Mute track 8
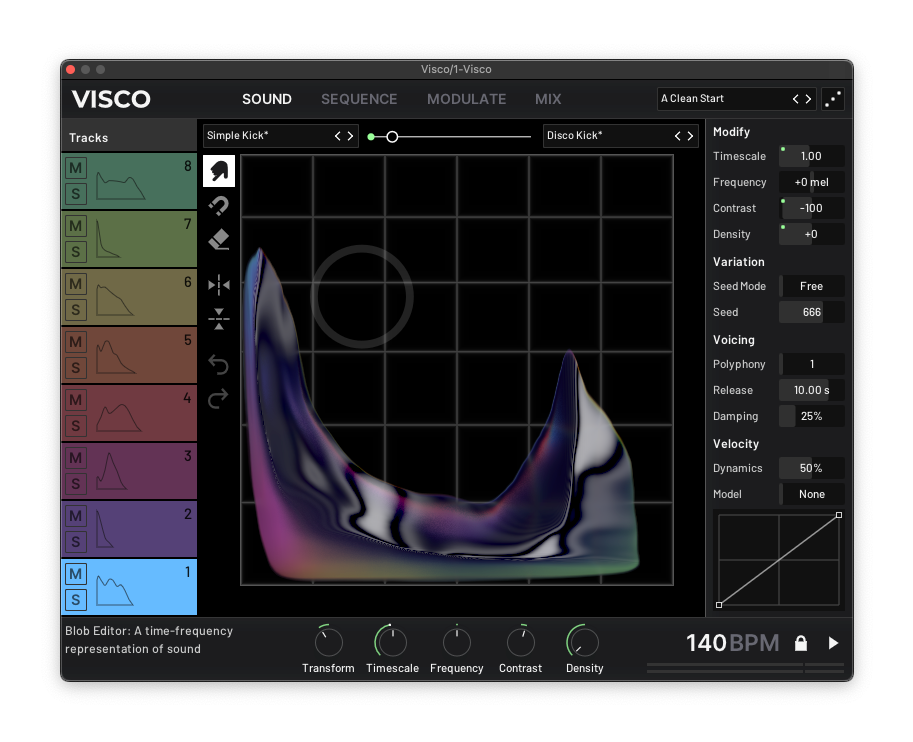 (76, 167)
